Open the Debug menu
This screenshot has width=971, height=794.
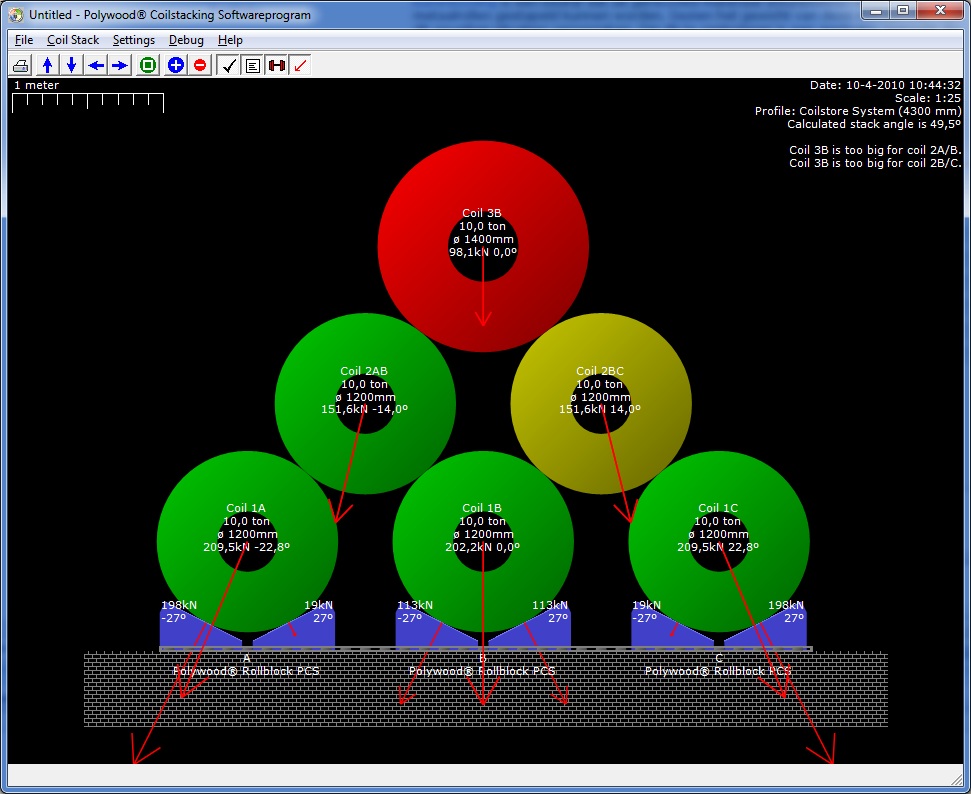pyautogui.click(x=186, y=40)
